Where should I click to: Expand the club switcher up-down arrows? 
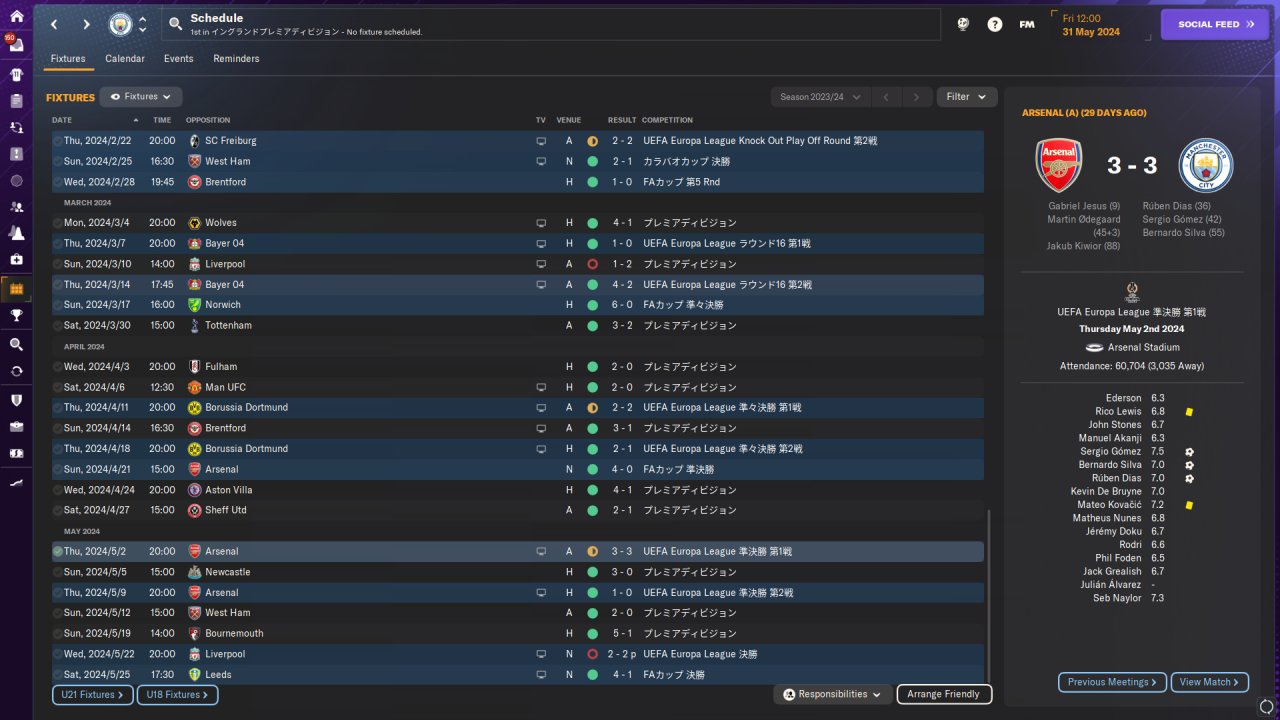point(143,24)
